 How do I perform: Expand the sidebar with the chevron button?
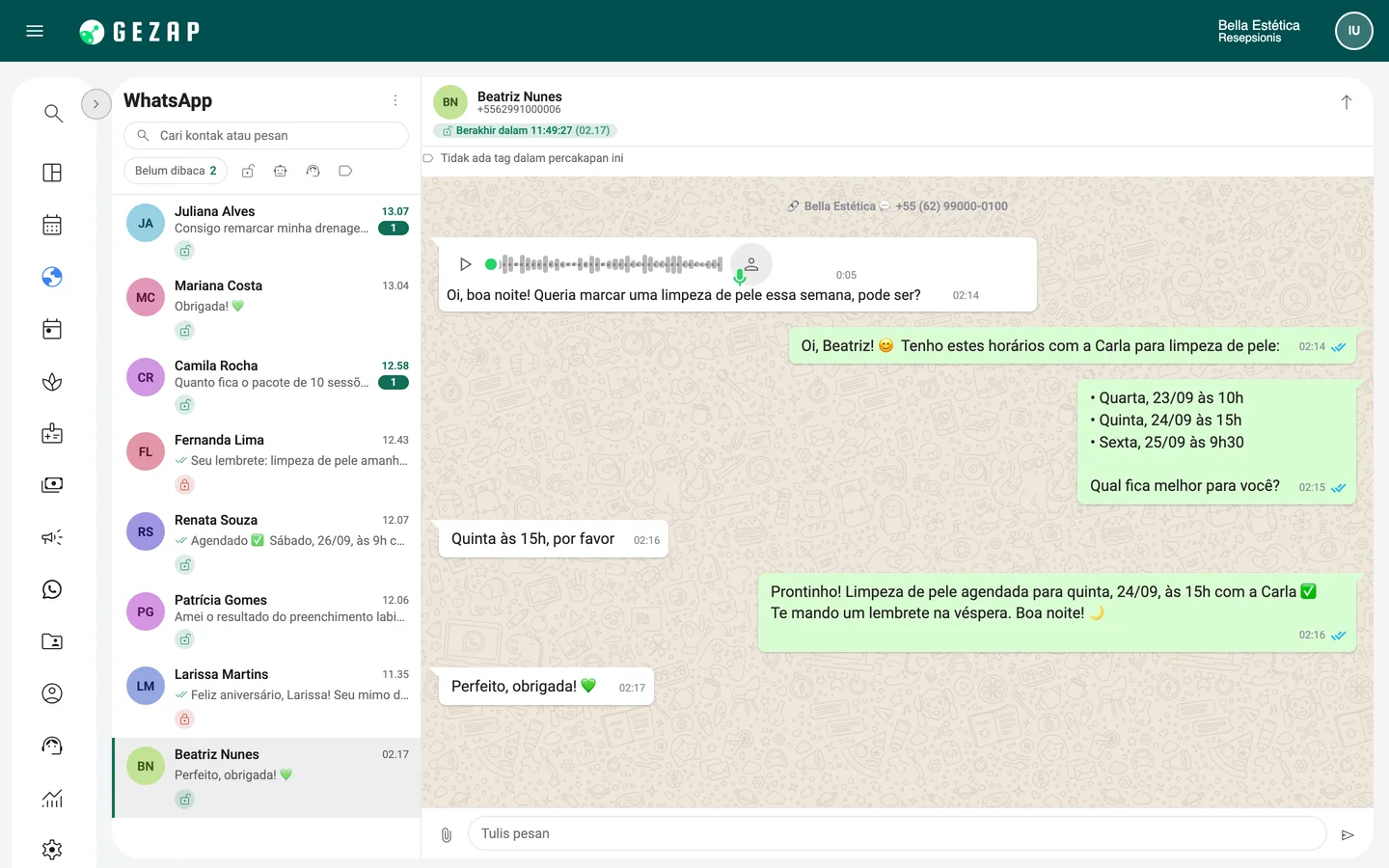pos(96,104)
